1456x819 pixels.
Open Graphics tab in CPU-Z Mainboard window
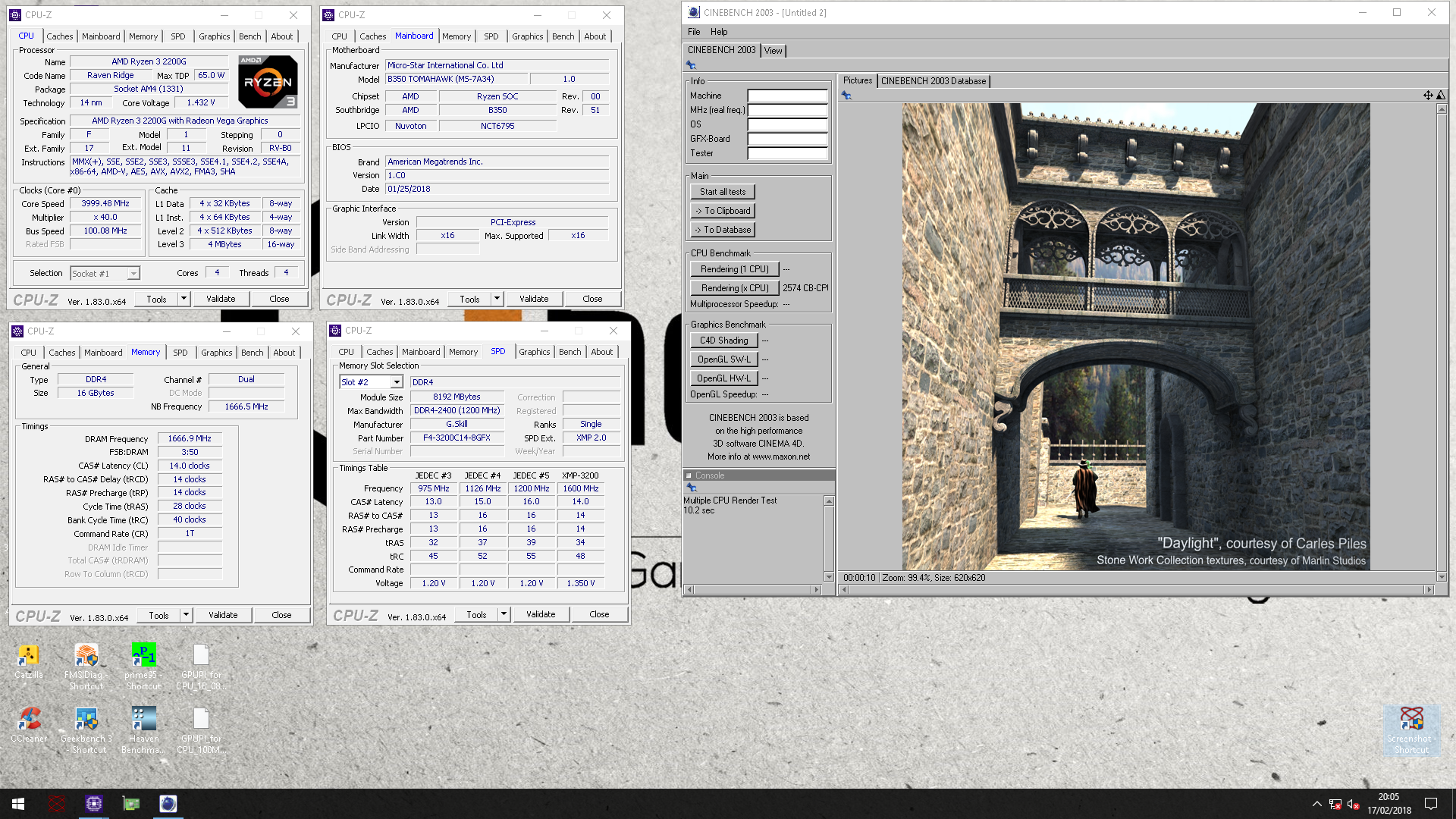527,36
